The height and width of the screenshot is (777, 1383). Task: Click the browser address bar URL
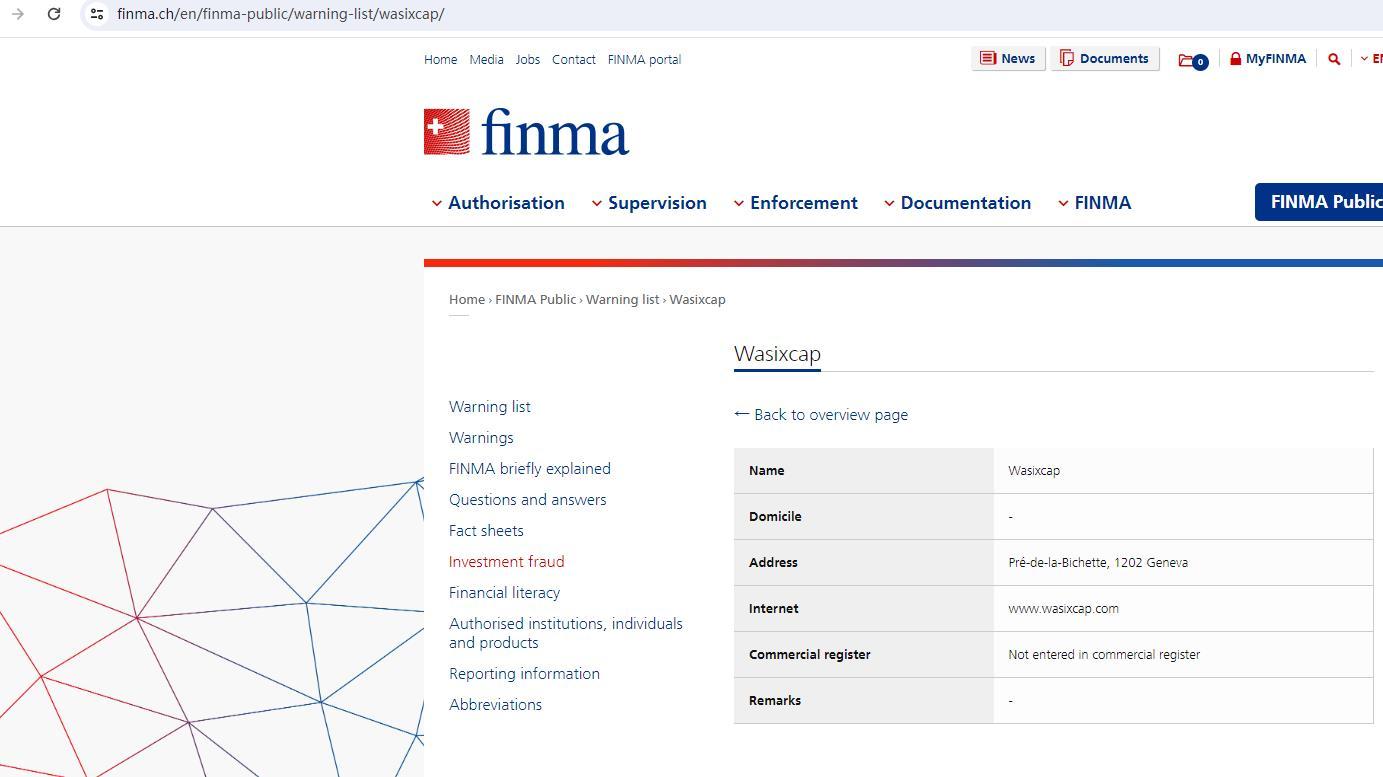point(280,14)
